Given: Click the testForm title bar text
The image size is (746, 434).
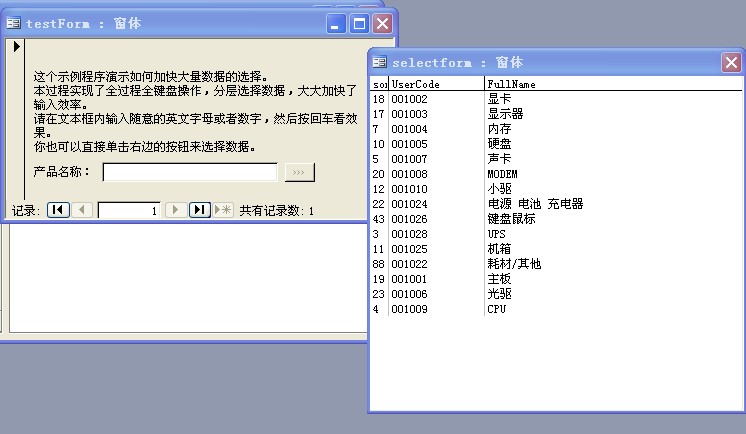Looking at the screenshot, I should [x=83, y=23].
